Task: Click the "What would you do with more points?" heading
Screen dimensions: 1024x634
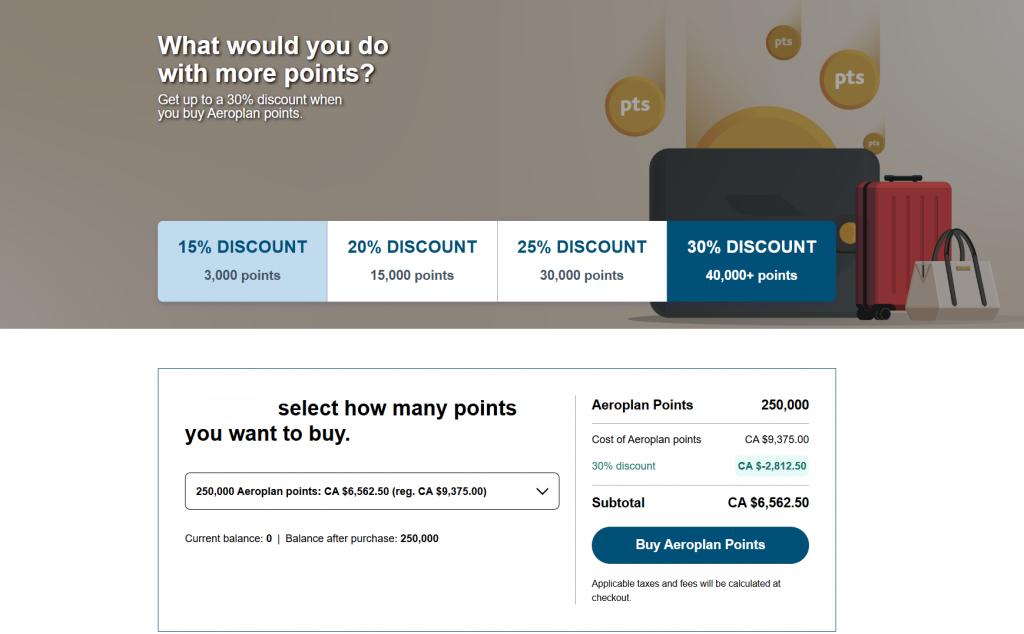Action: pos(273,59)
